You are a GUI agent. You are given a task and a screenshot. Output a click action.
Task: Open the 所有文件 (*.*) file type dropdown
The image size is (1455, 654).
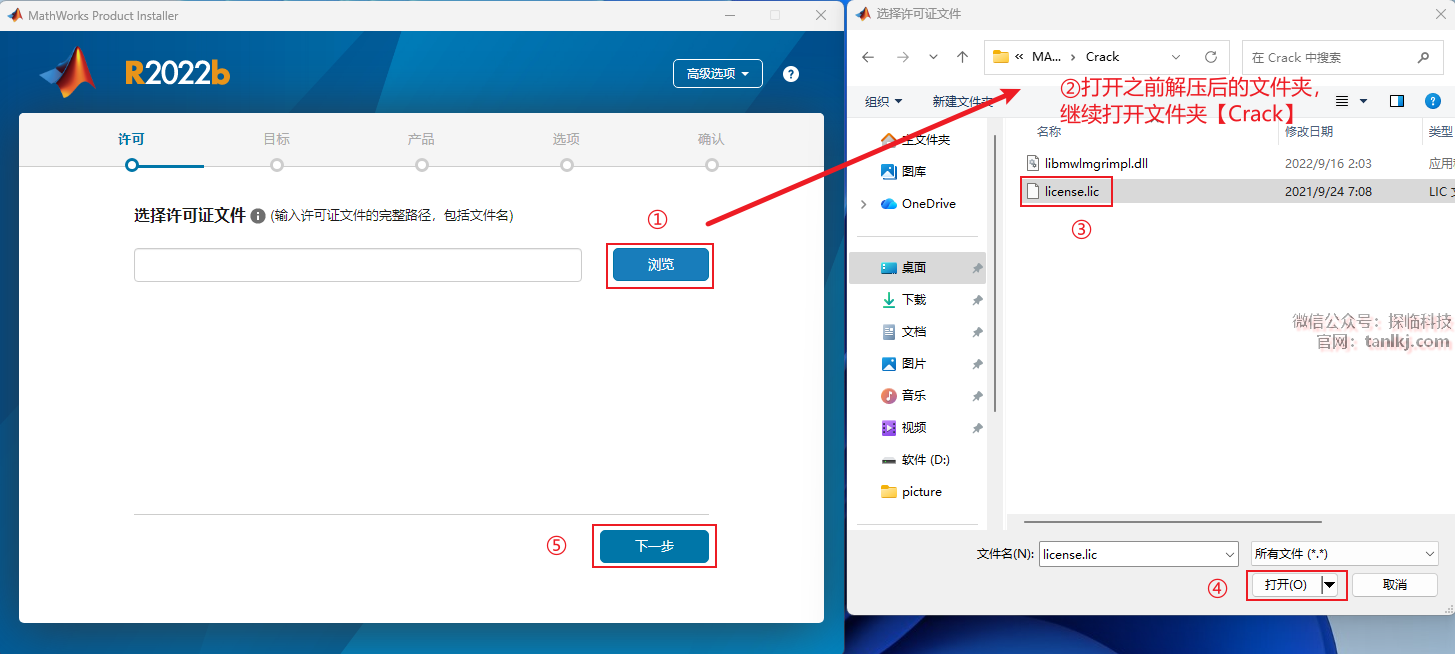[1345, 553]
